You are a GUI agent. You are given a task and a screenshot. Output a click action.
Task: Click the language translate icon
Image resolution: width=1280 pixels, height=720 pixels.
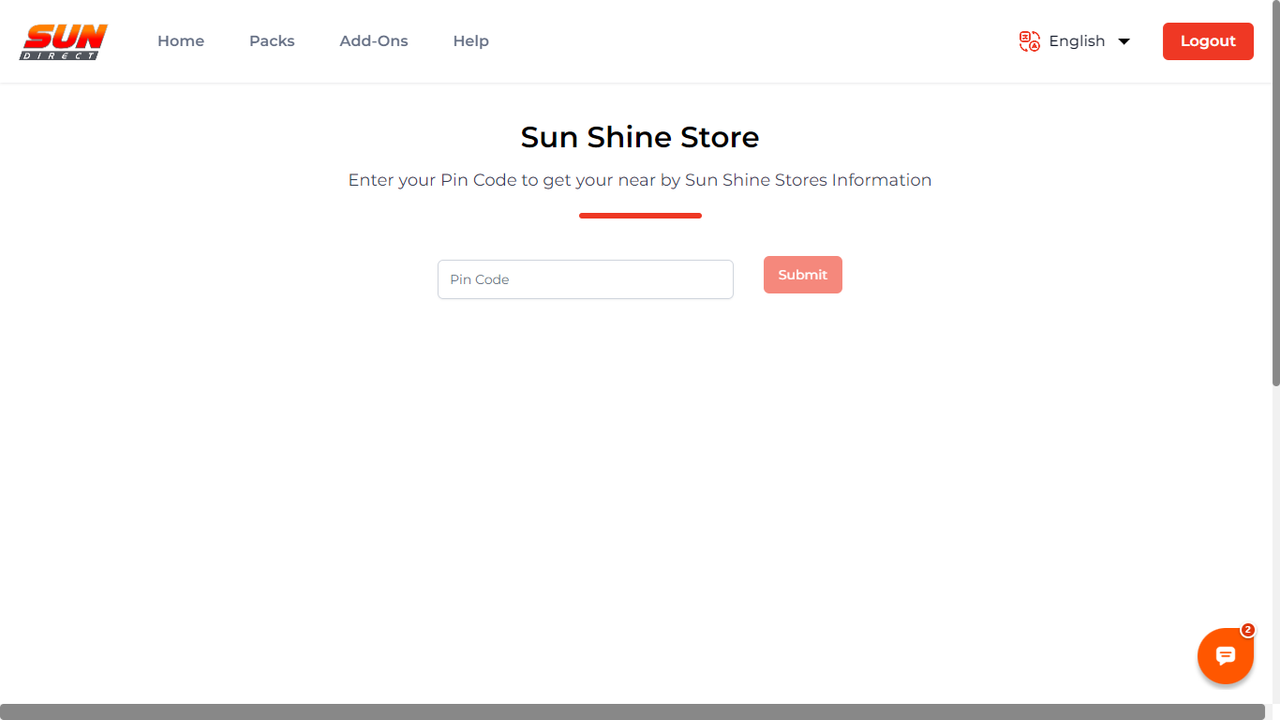coord(1029,41)
